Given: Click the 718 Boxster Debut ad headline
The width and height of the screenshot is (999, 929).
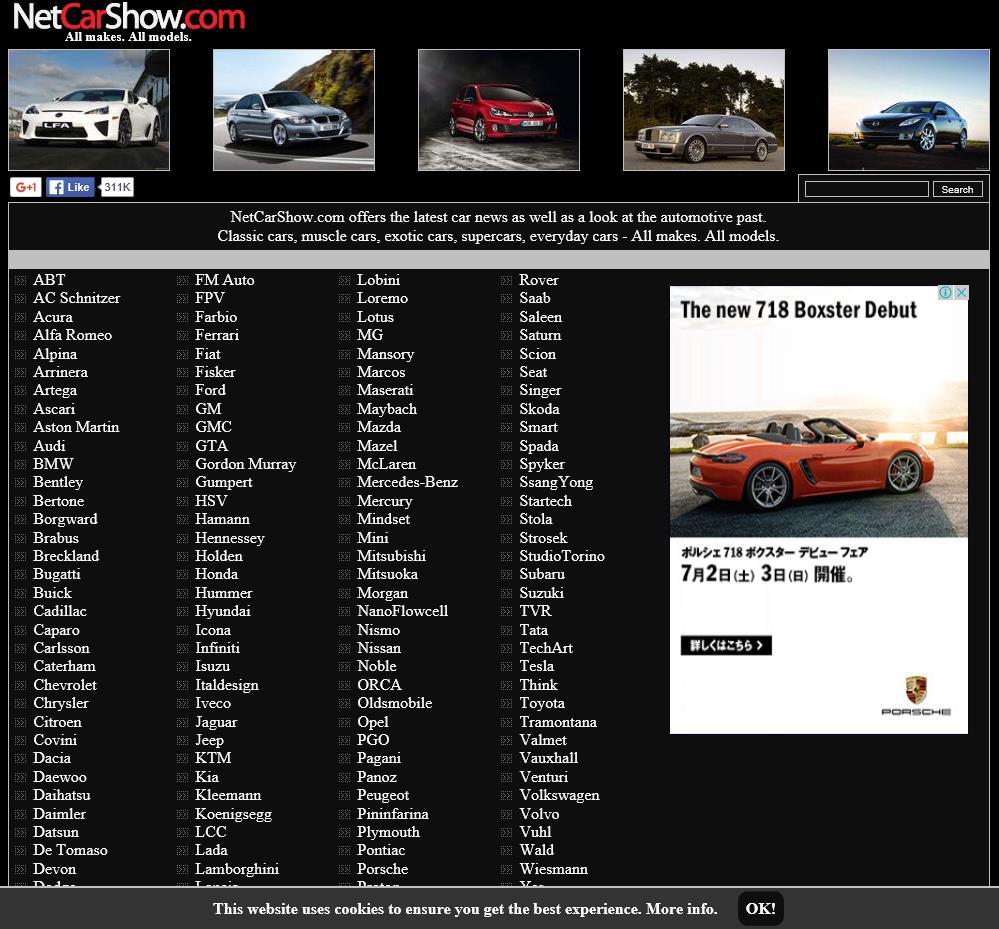Looking at the screenshot, I should pyautogui.click(x=798, y=310).
